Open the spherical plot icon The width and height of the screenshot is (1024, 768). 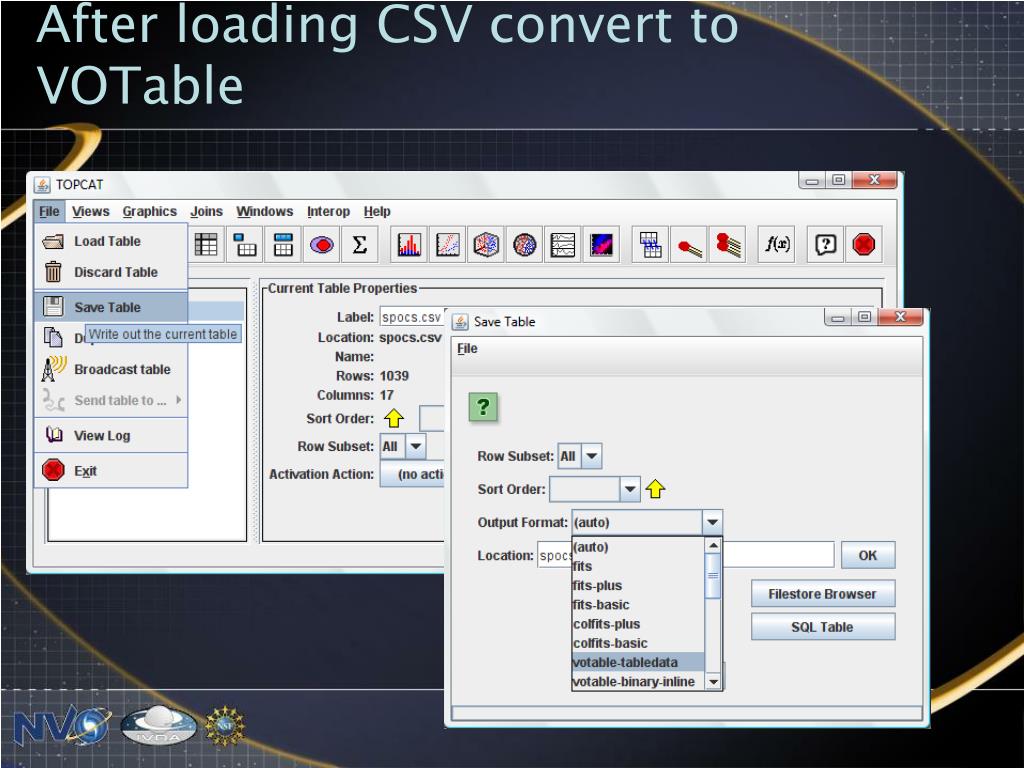point(524,245)
